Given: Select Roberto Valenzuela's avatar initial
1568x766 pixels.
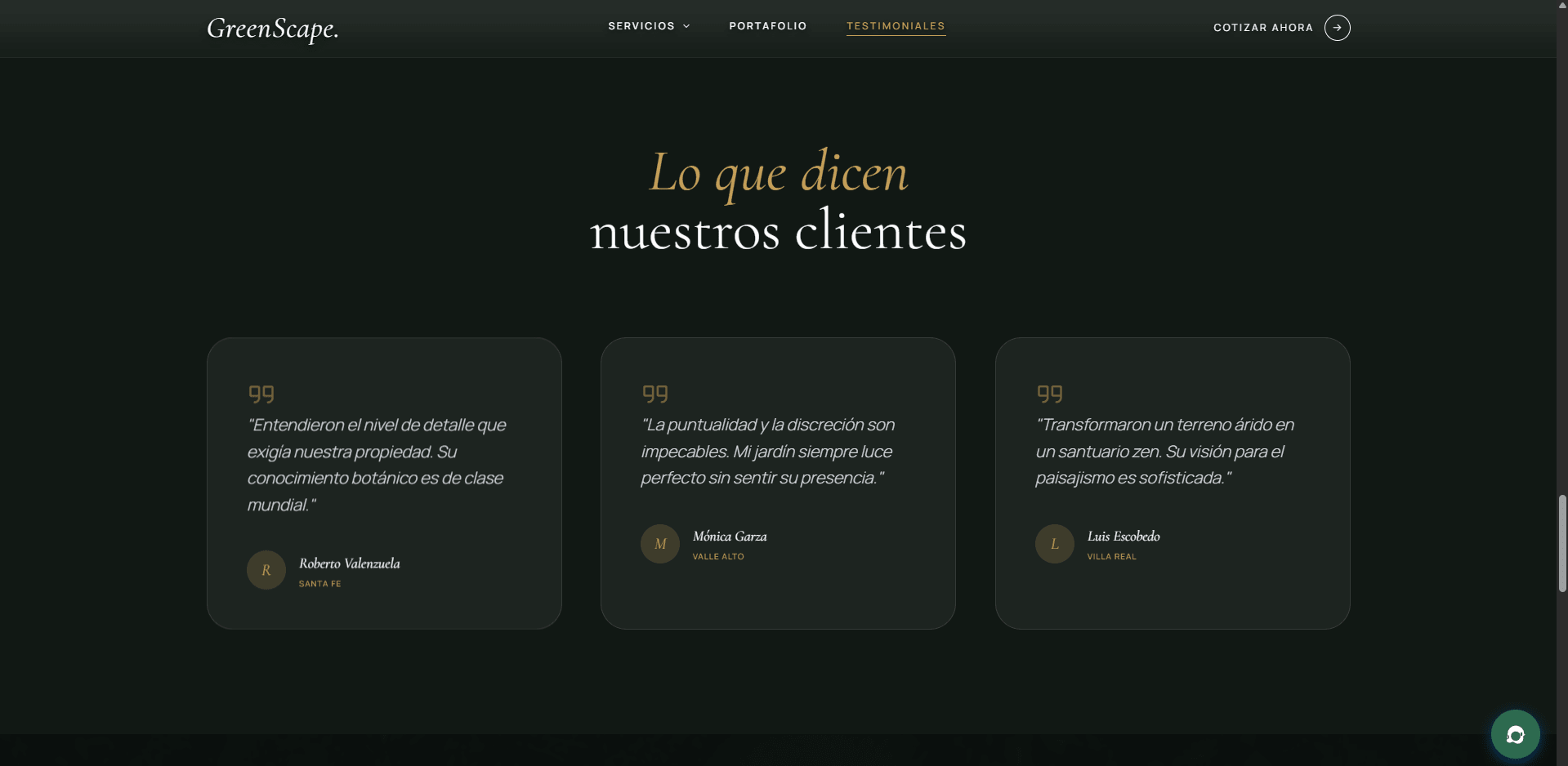Looking at the screenshot, I should click(266, 570).
